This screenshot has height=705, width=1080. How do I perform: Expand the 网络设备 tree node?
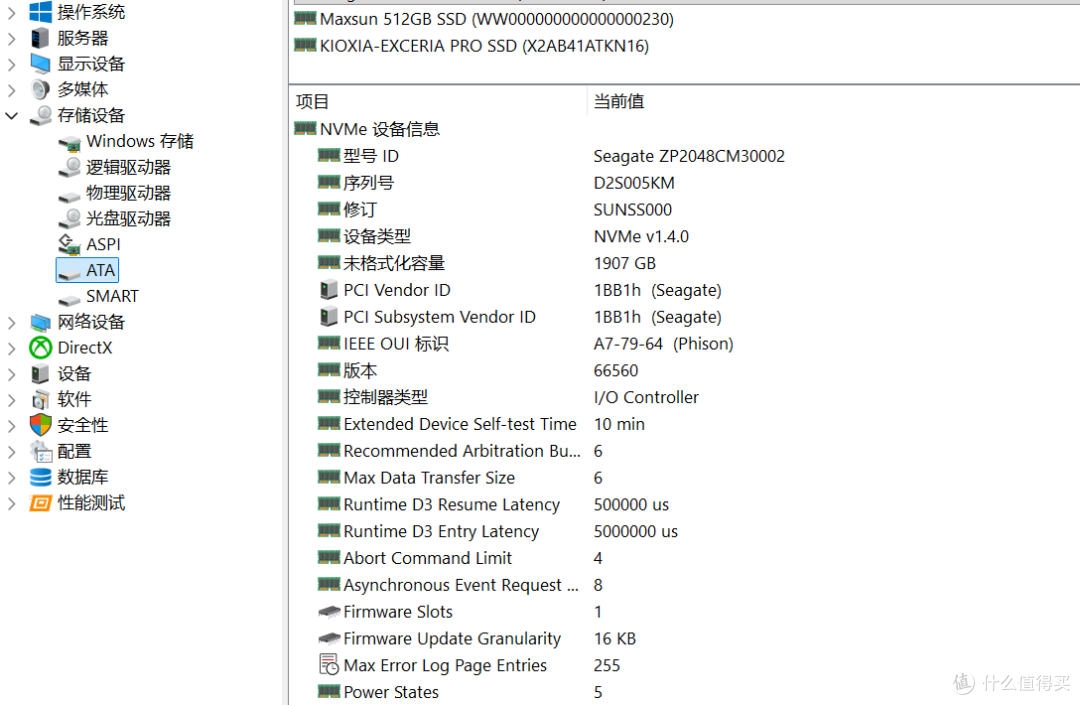11,322
